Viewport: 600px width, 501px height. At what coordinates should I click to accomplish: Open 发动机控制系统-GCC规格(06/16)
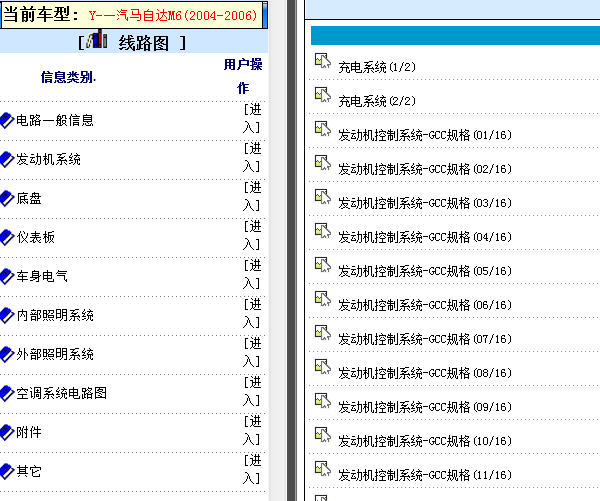(x=425, y=305)
